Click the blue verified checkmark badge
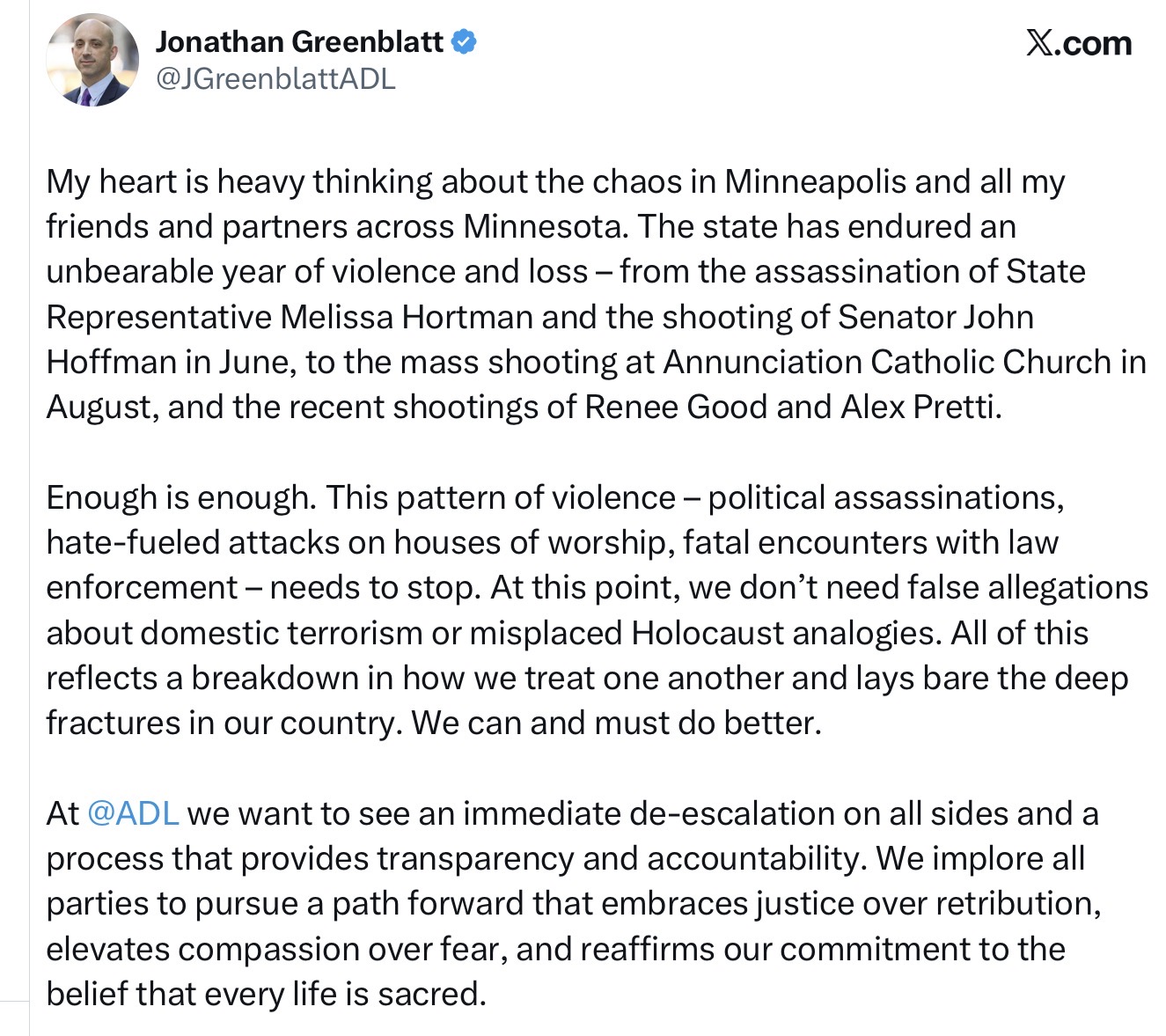1166x1036 pixels. click(x=464, y=41)
